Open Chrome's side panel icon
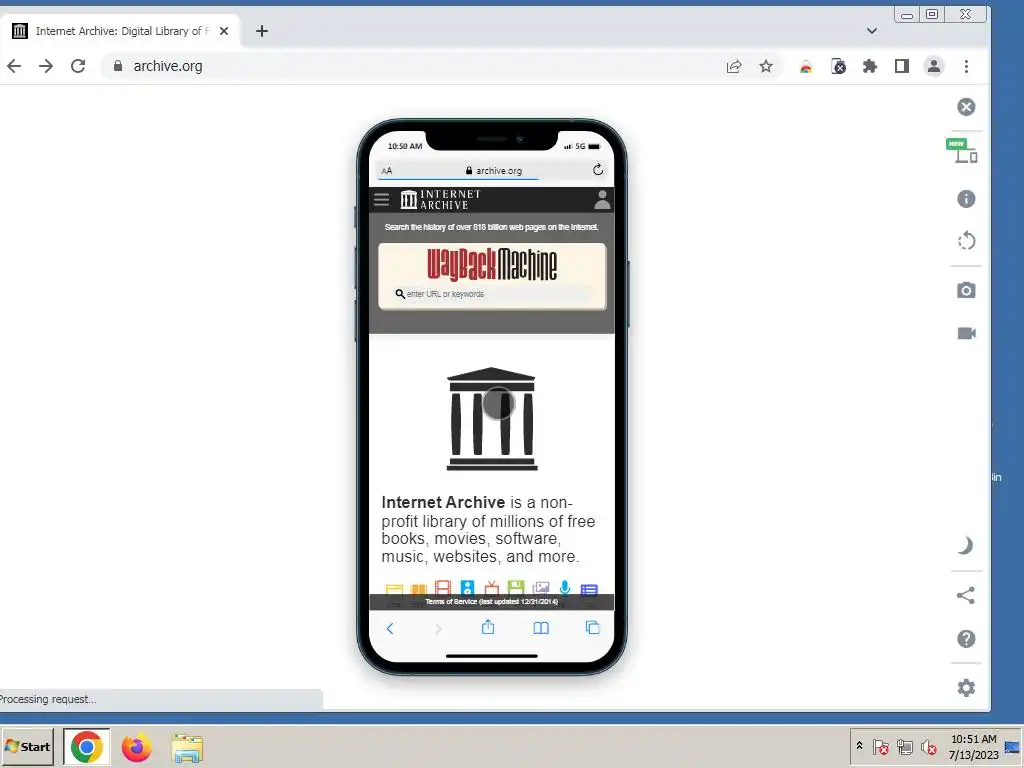 (902, 66)
